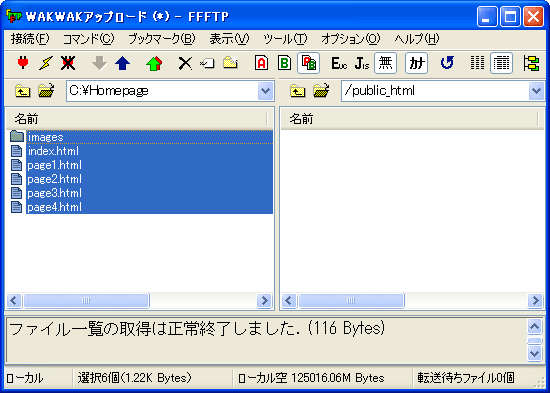Screen dimensions: 550x393
Task: Click the crossed-out Disconnect icon
Action: coord(68,63)
